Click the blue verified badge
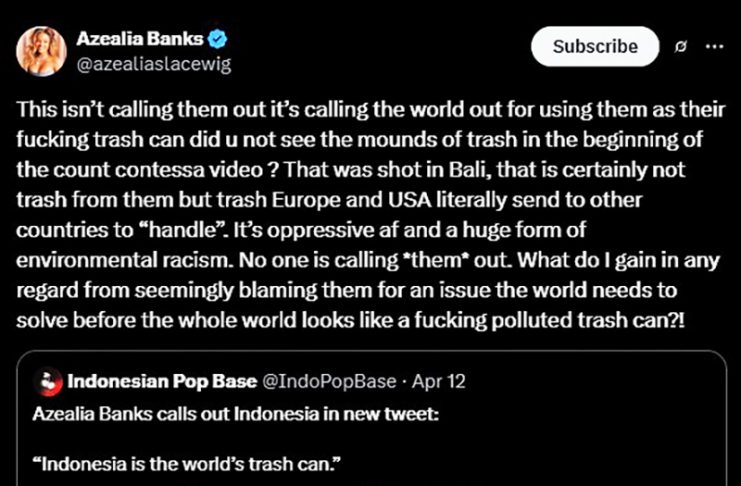Image resolution: width=741 pixels, height=486 pixels. pos(217,40)
